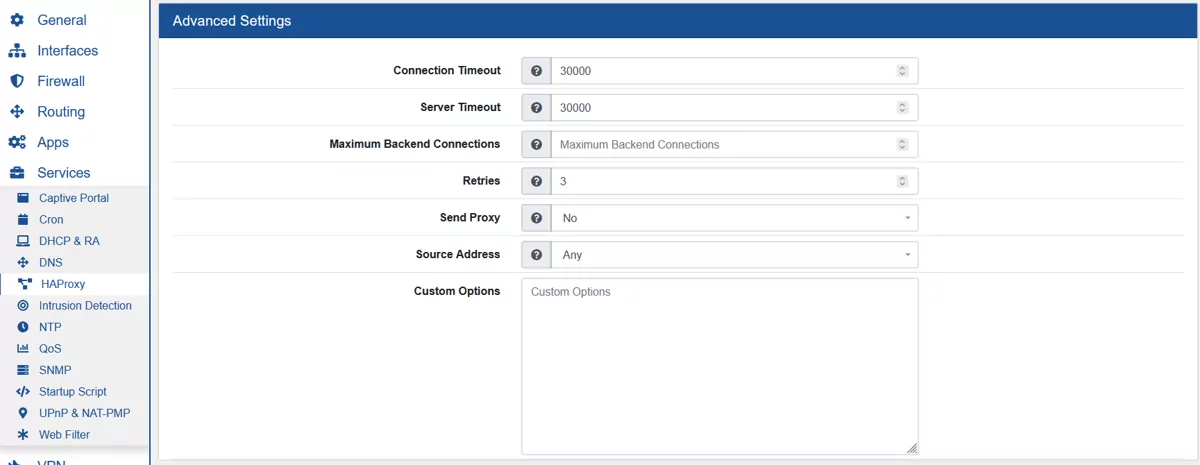Click the Firewall shield icon

pos(17,81)
